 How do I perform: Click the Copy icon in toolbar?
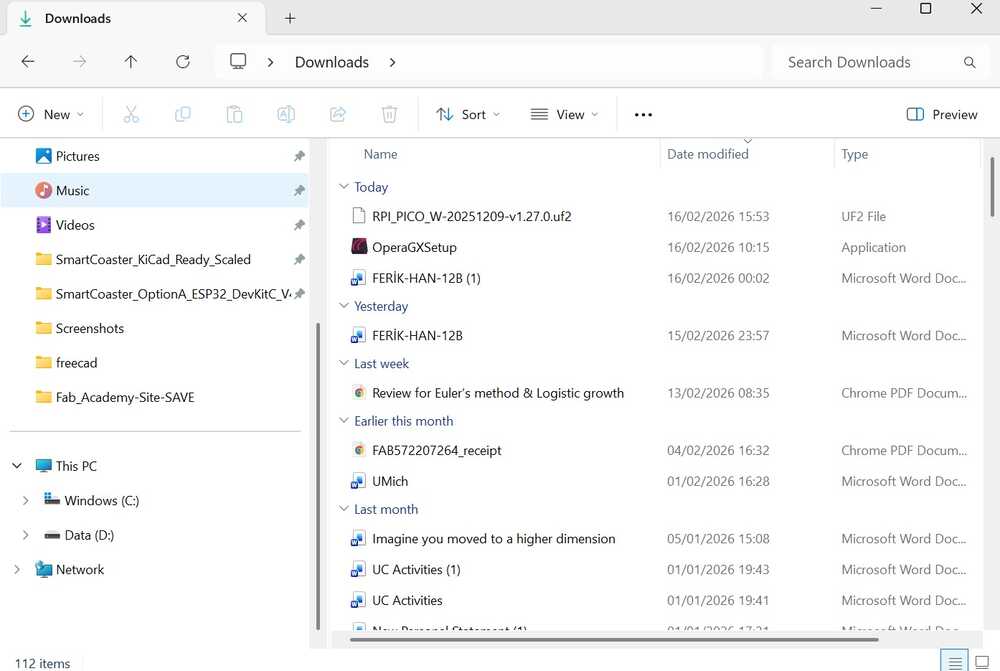[183, 115]
